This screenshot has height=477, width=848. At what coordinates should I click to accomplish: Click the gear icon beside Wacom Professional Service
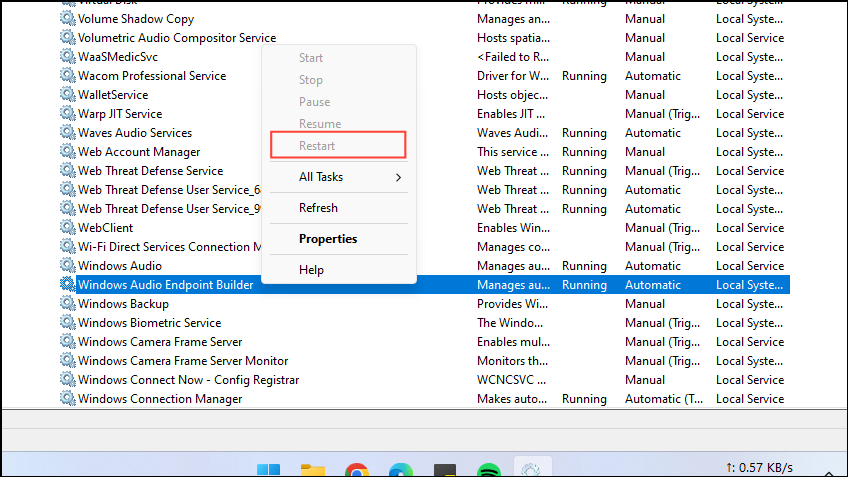(67, 75)
